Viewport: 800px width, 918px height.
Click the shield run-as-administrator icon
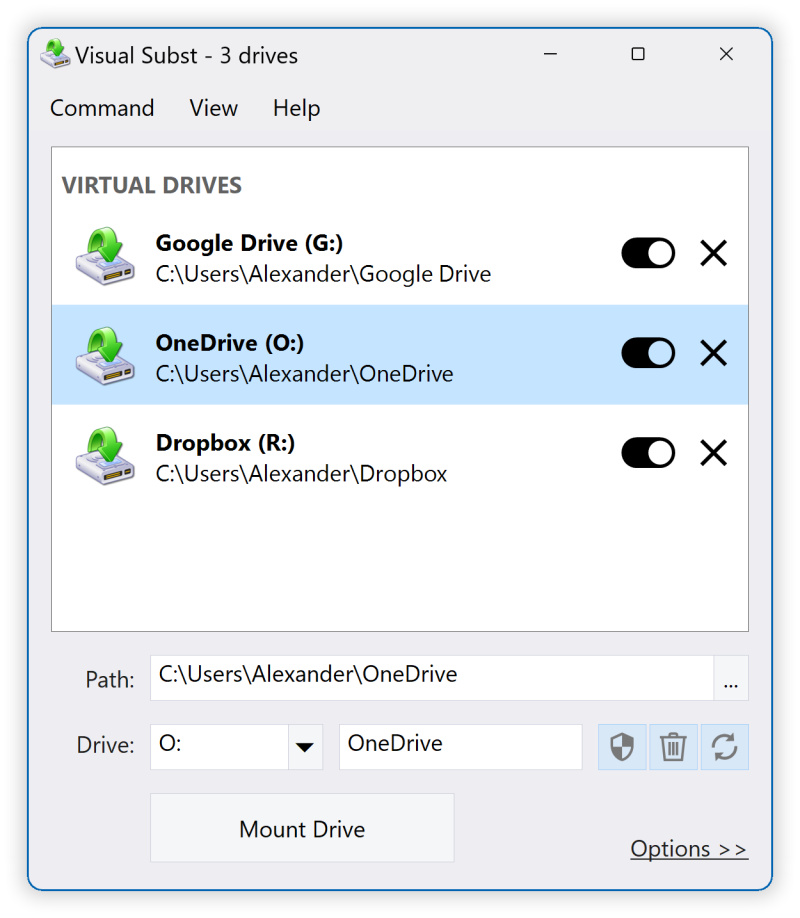tap(622, 747)
